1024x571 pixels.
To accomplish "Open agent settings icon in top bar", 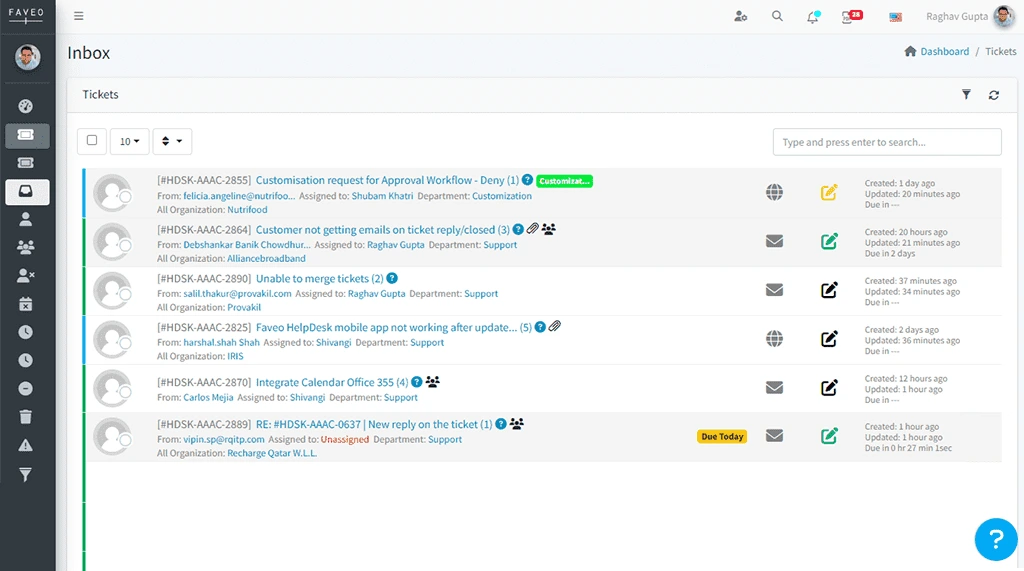I will [x=741, y=16].
